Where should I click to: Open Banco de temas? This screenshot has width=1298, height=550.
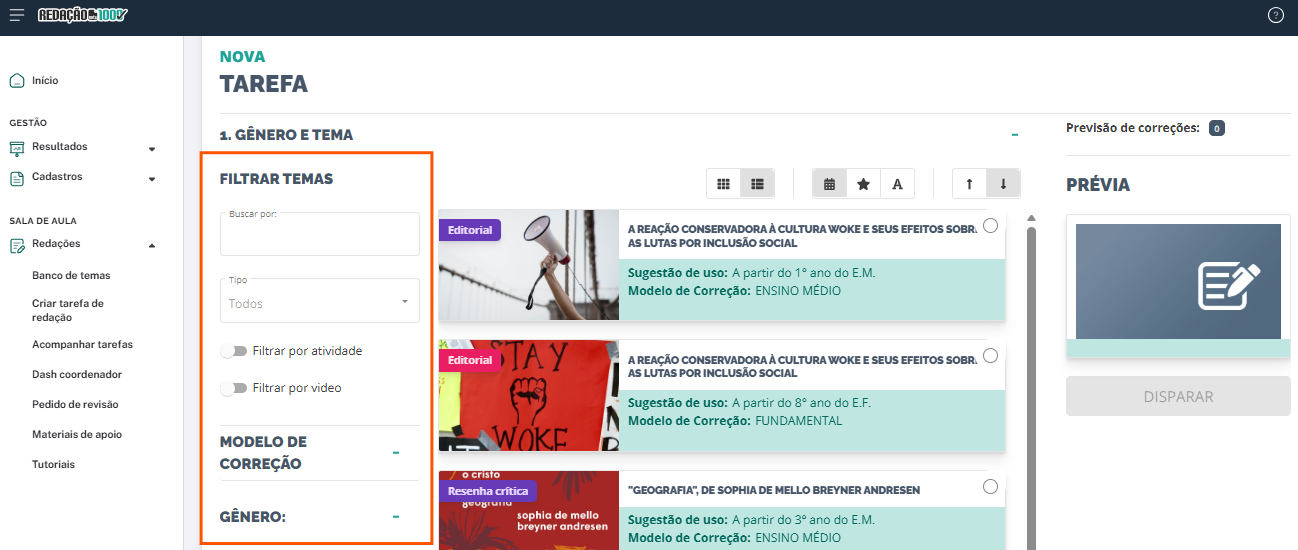point(71,275)
